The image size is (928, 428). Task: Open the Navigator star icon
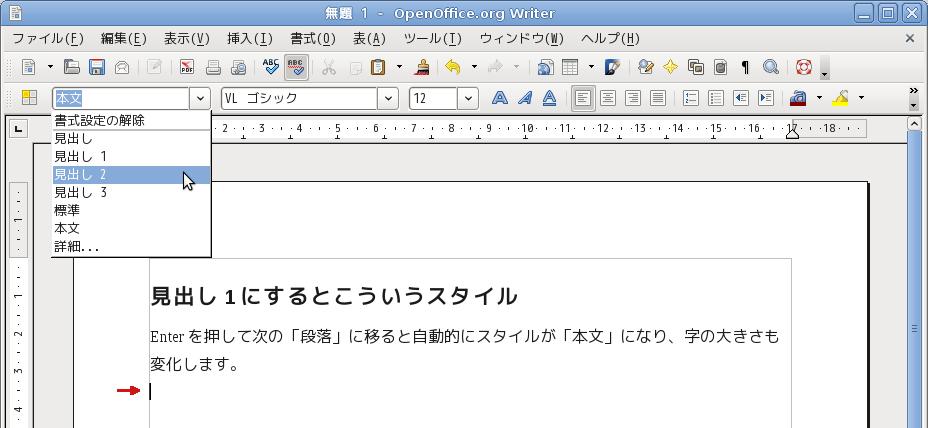tap(670, 67)
